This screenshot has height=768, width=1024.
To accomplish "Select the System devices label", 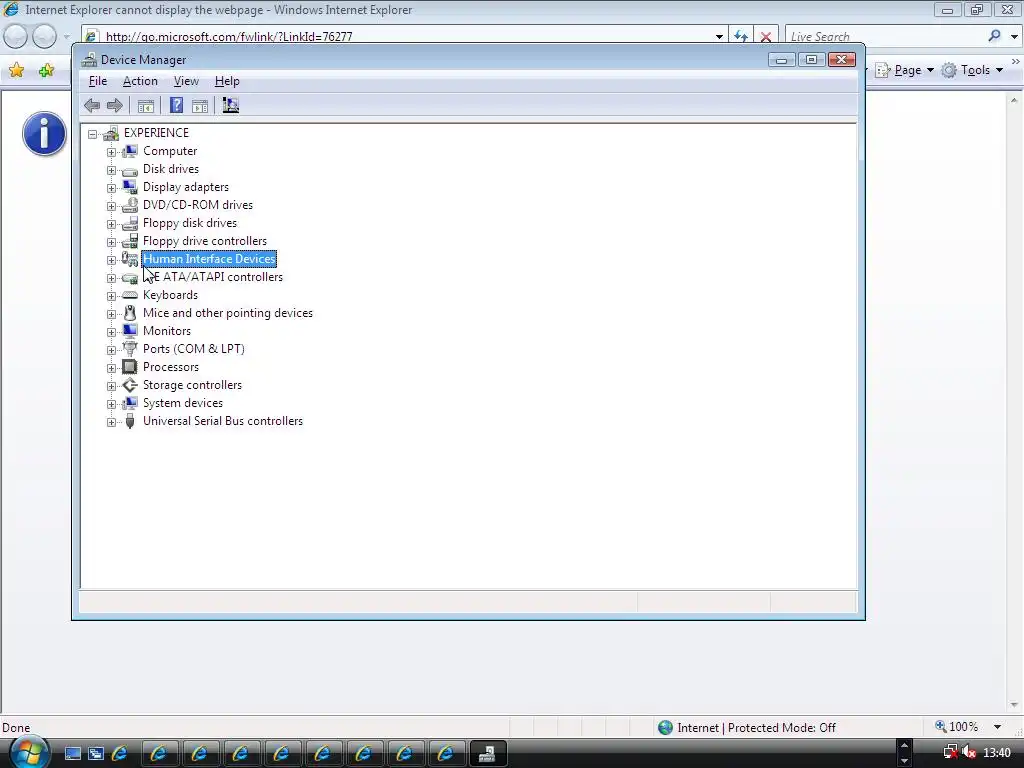I will 183,403.
